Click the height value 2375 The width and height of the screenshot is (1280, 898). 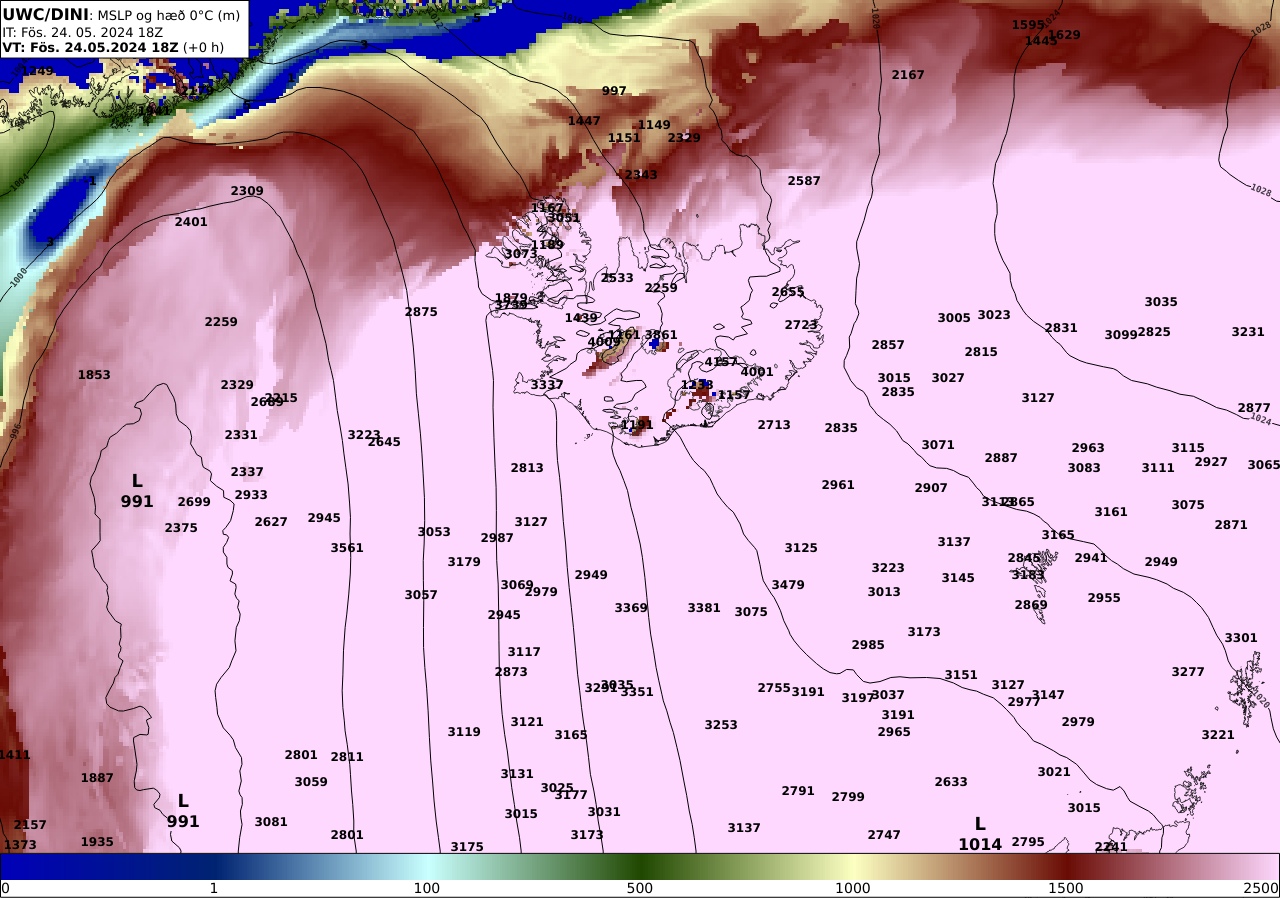tap(181, 528)
